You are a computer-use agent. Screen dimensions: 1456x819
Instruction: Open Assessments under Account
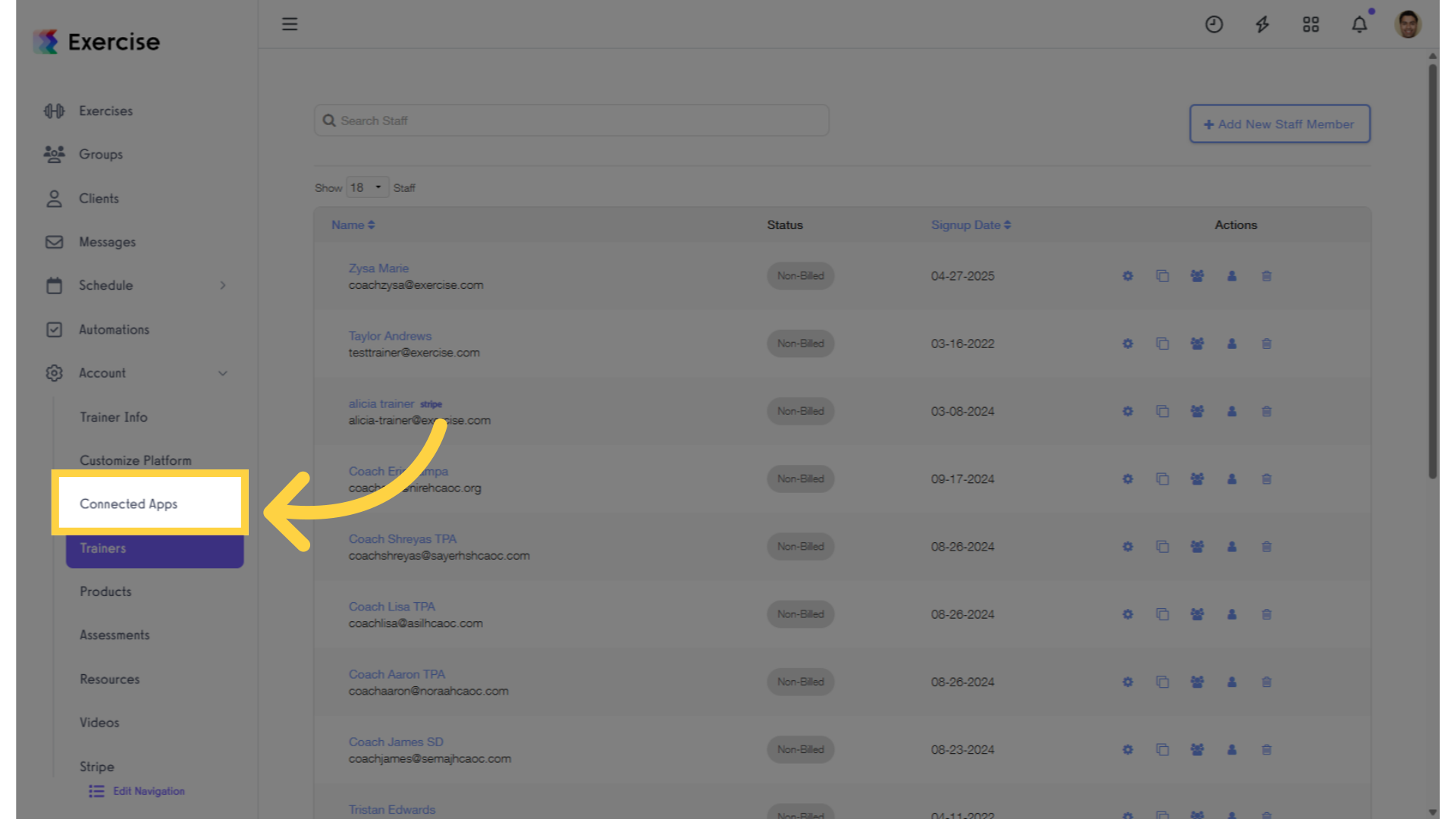(115, 635)
